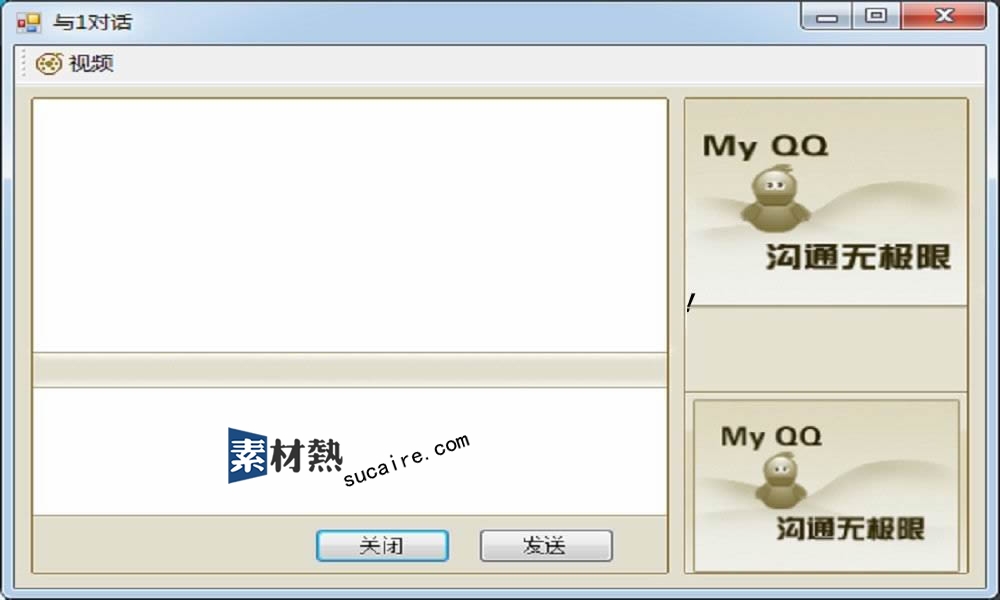Click the video camera reel icon
This screenshot has height=600, width=1000.
pyautogui.click(x=48, y=64)
